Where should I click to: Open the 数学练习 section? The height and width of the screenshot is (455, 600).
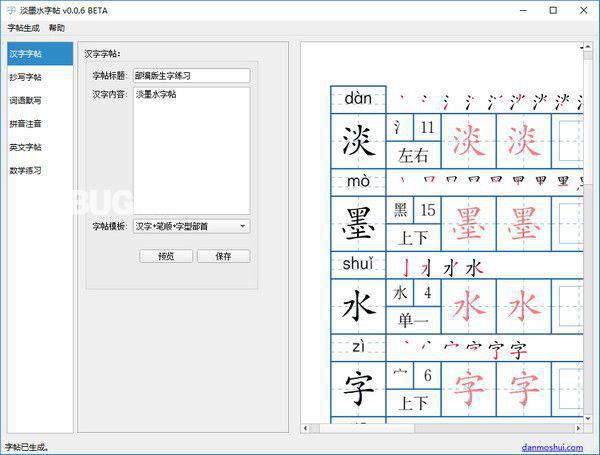pyautogui.click(x=40, y=170)
